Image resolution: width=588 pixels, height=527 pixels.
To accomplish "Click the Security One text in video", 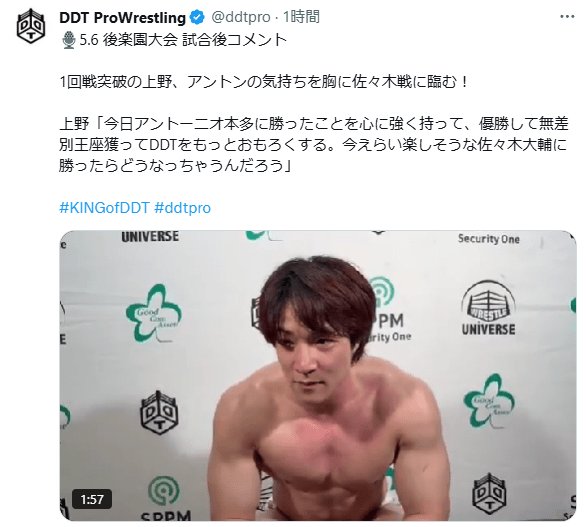I will (x=489, y=239).
